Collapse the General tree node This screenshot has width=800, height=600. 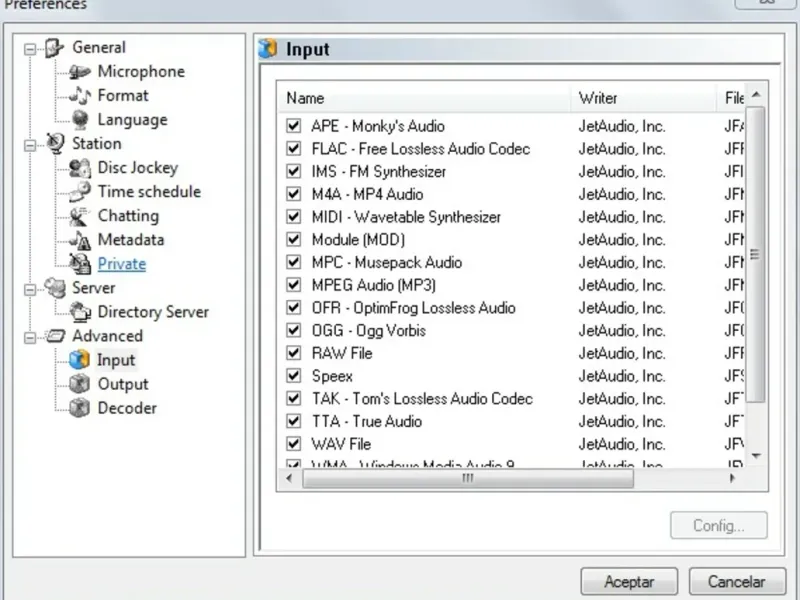pyautogui.click(x=30, y=49)
